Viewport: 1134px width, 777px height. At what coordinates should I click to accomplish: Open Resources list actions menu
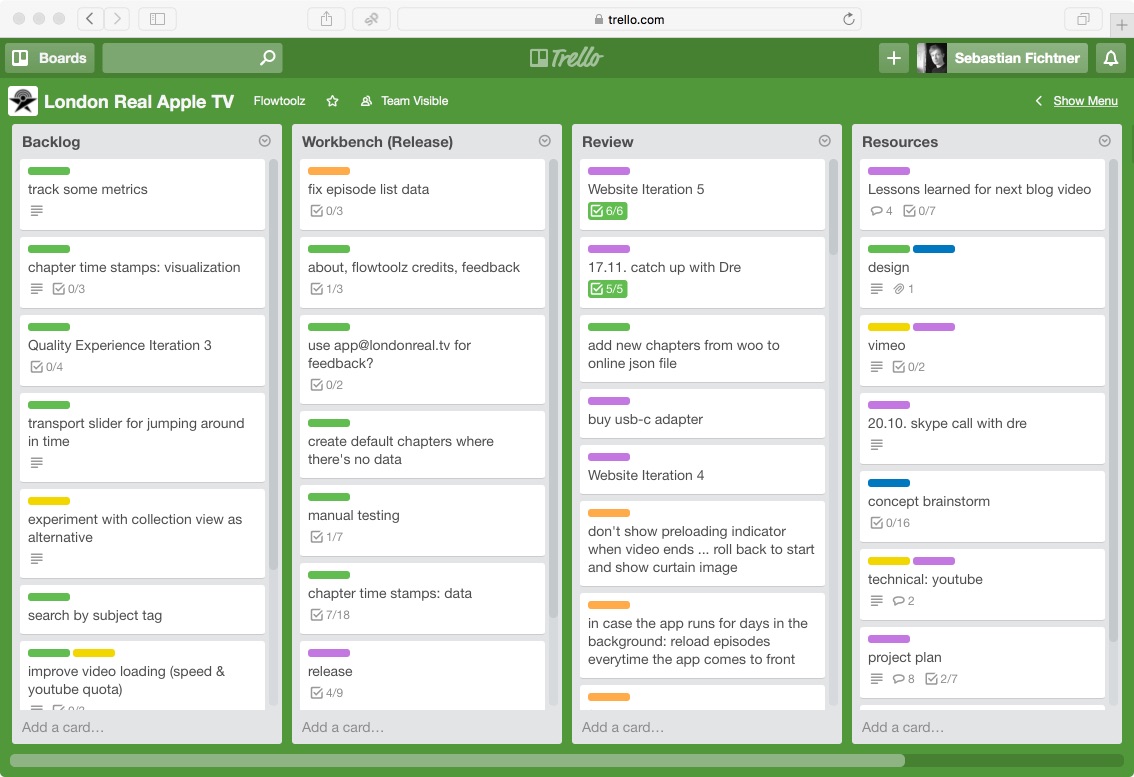tap(1104, 141)
